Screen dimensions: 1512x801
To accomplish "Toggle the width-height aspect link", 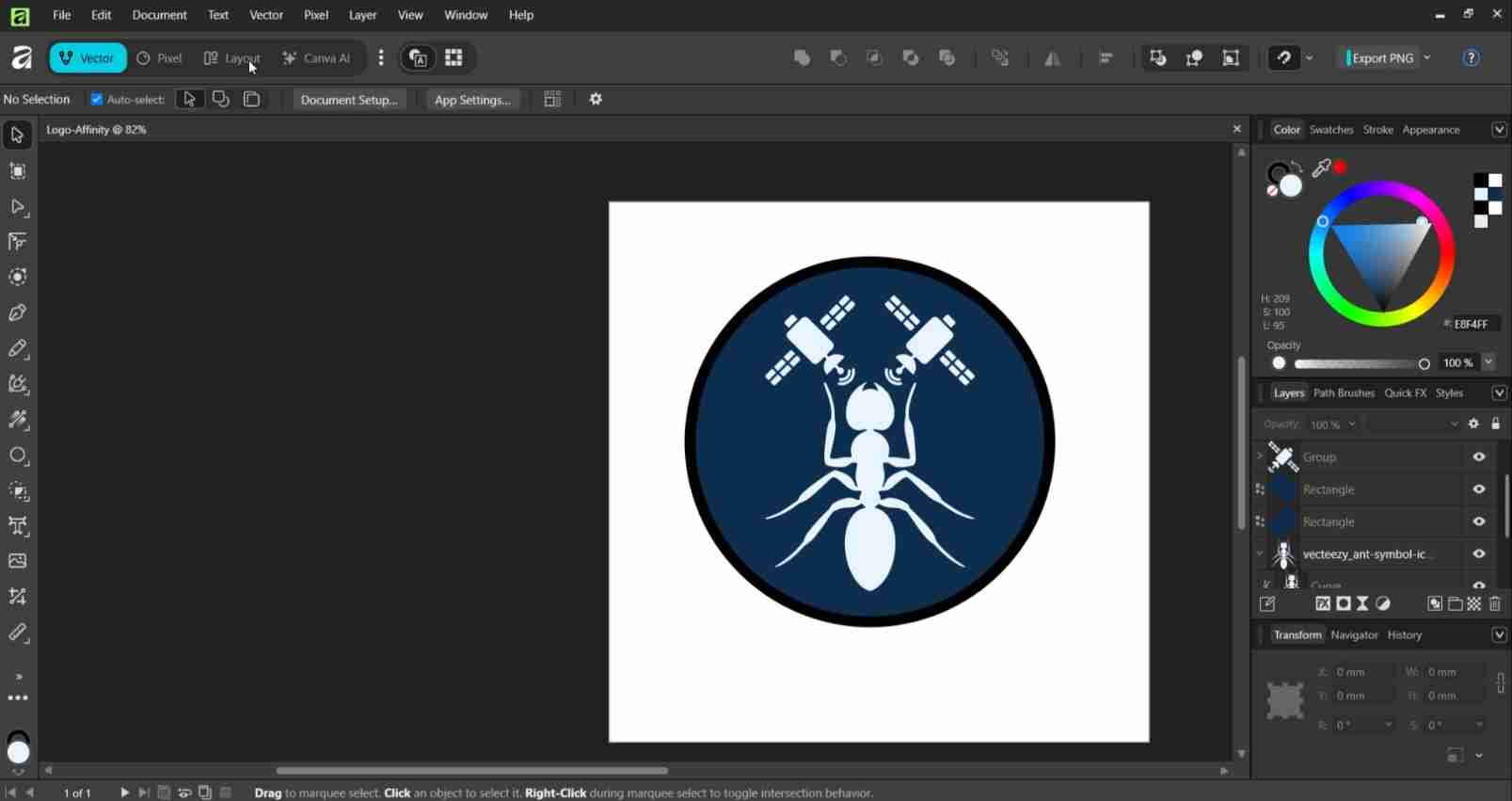I will (x=1501, y=683).
